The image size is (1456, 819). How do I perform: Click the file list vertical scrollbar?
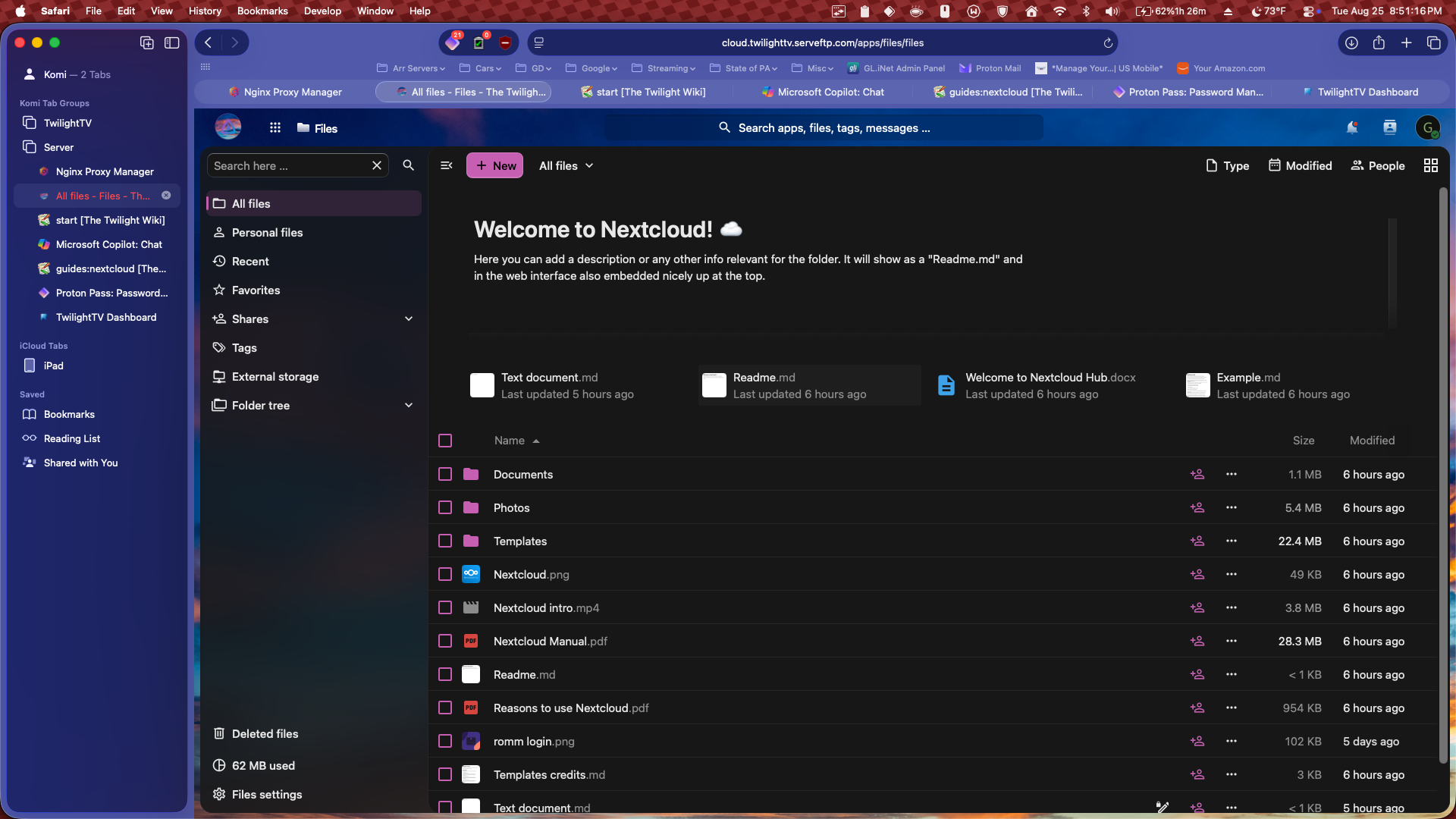coord(1443,474)
